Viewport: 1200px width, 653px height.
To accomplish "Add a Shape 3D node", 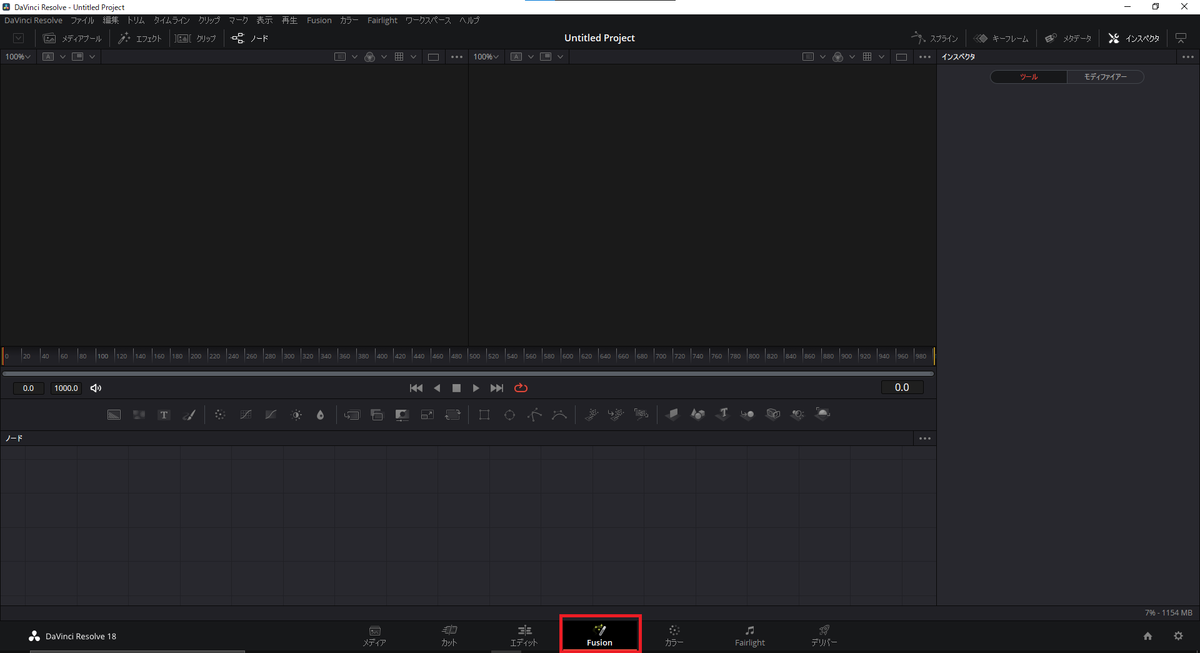I will pos(697,414).
